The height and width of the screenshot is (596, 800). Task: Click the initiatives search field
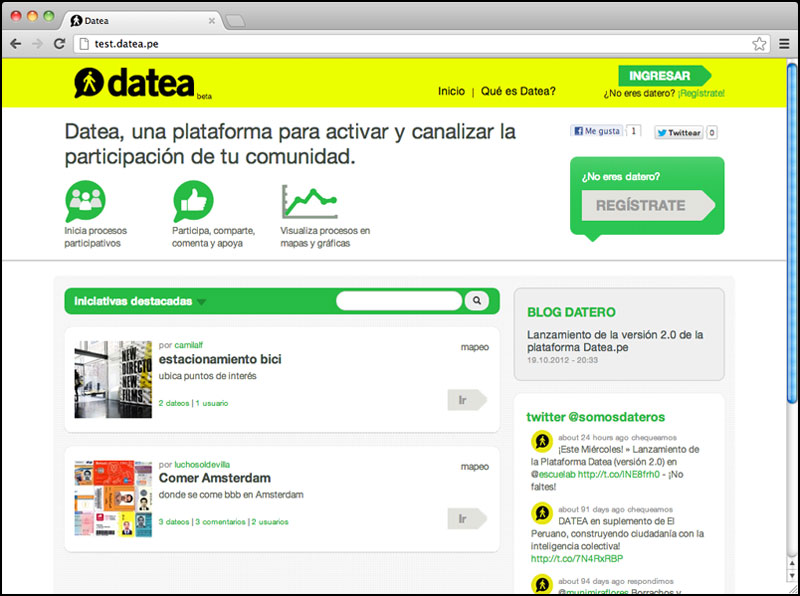click(399, 301)
